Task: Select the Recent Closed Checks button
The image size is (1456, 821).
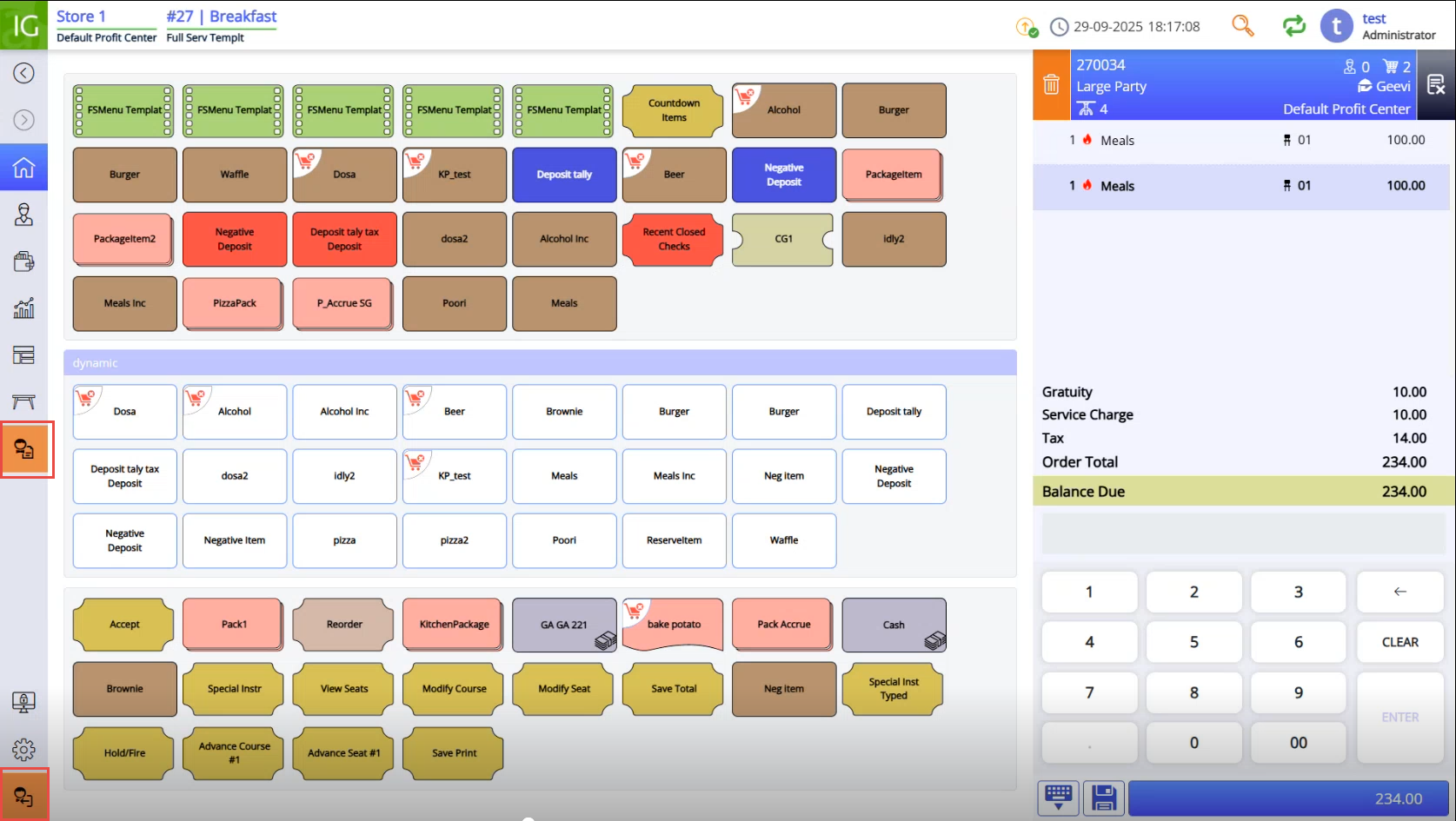Action: pos(674,239)
